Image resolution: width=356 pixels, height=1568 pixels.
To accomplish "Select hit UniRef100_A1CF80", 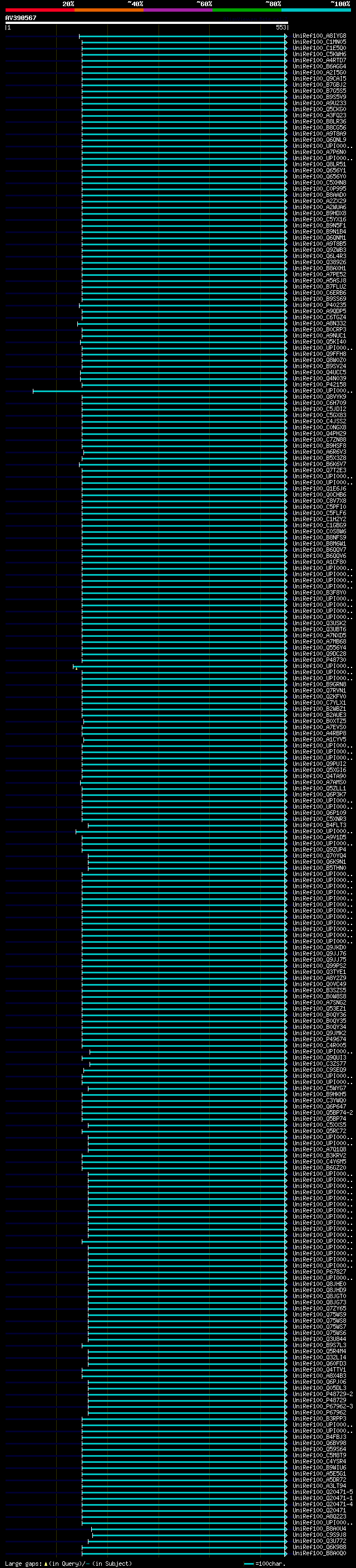I will point(319,562).
